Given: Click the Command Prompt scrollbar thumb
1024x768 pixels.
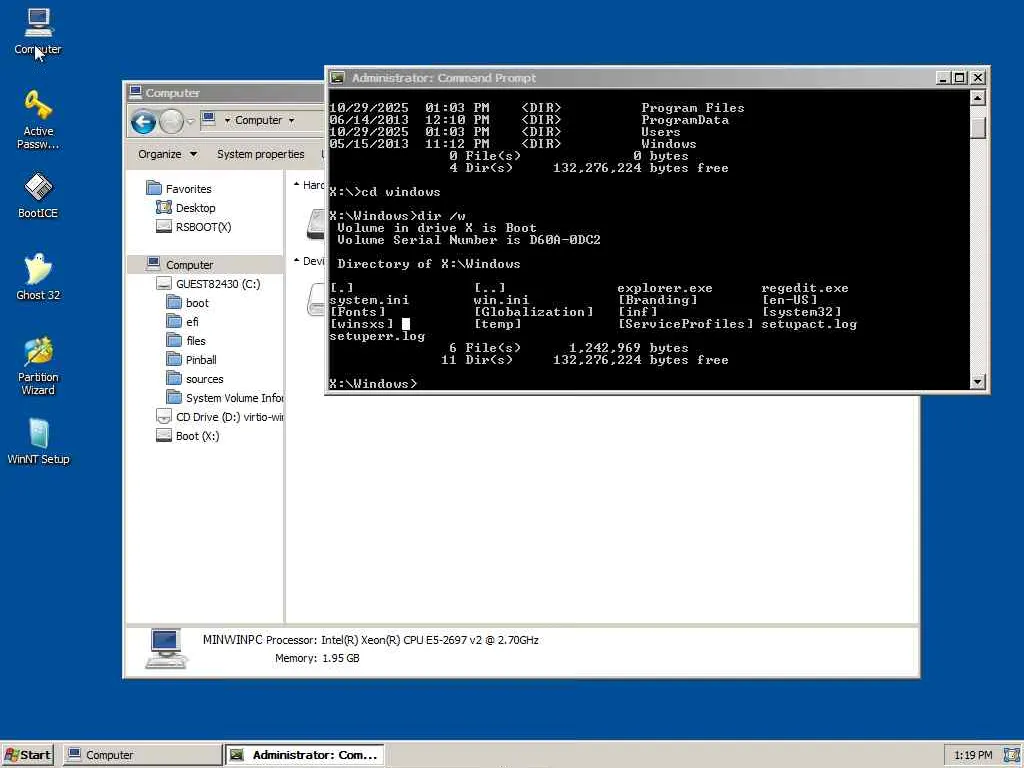Looking at the screenshot, I should tap(977, 127).
